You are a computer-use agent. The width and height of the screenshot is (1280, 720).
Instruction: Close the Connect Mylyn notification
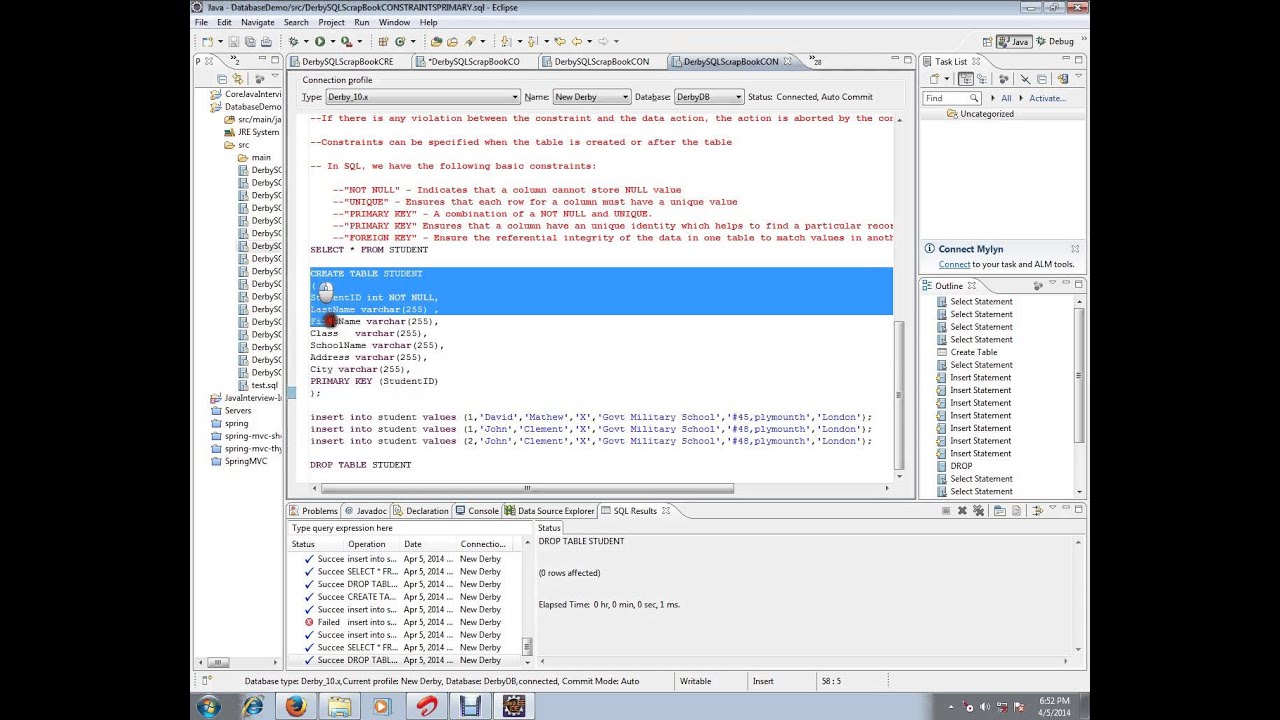(x=1075, y=249)
